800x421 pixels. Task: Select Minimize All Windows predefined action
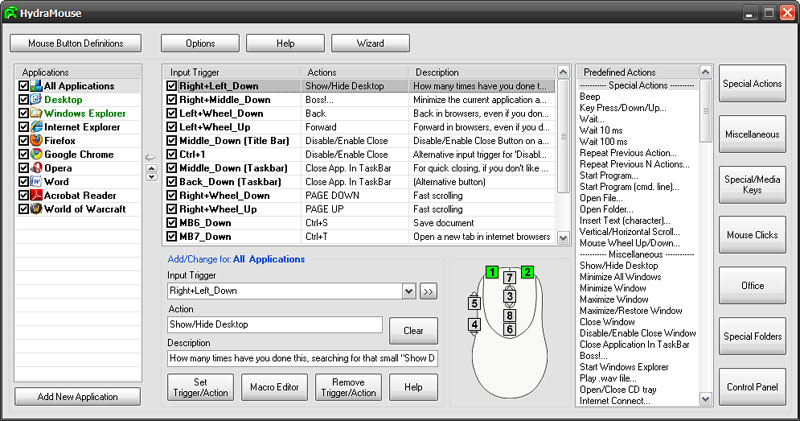(620, 277)
